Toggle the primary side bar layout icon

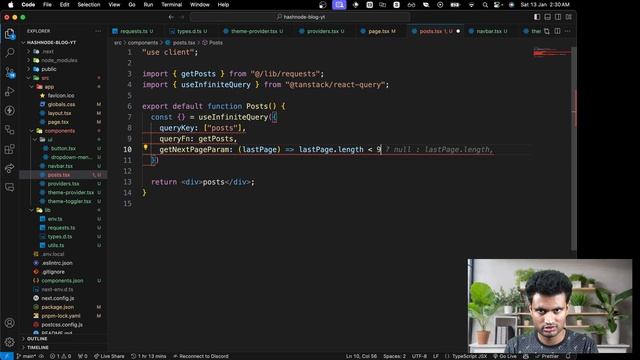click(x=537, y=17)
